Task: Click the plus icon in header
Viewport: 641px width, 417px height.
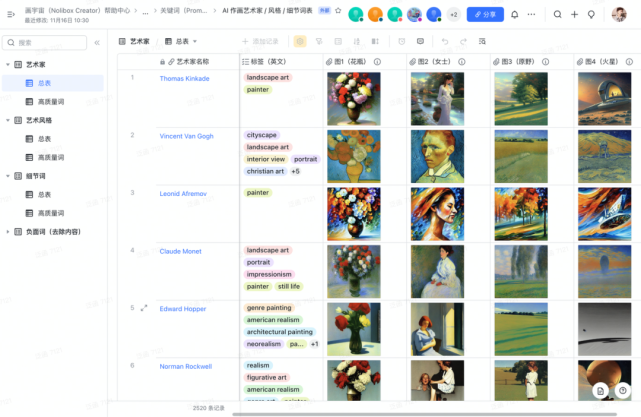Action: (x=574, y=14)
